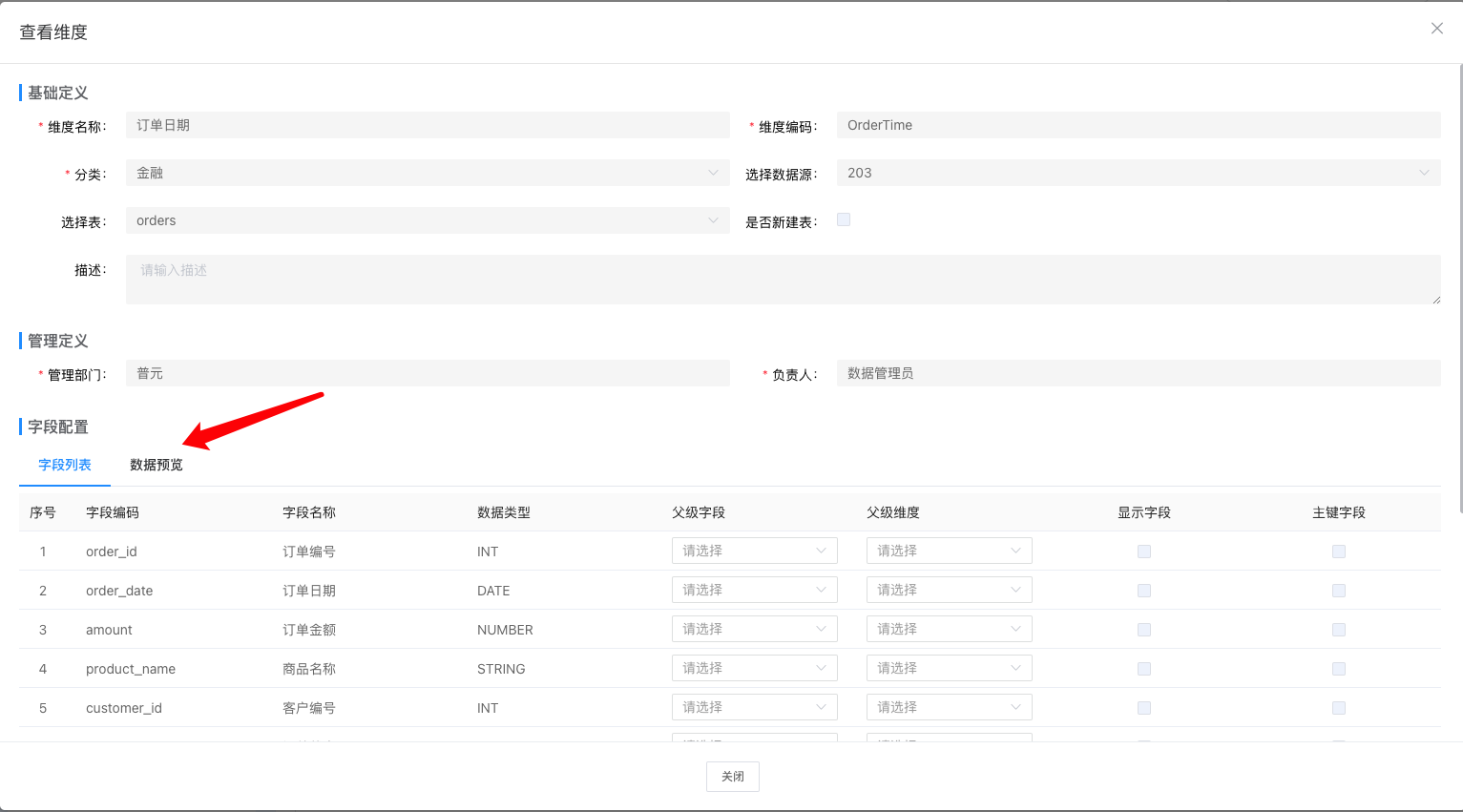This screenshot has width=1463, height=812.
Task: Open the 分类 dropdown showing 金融
Action: tap(428, 173)
